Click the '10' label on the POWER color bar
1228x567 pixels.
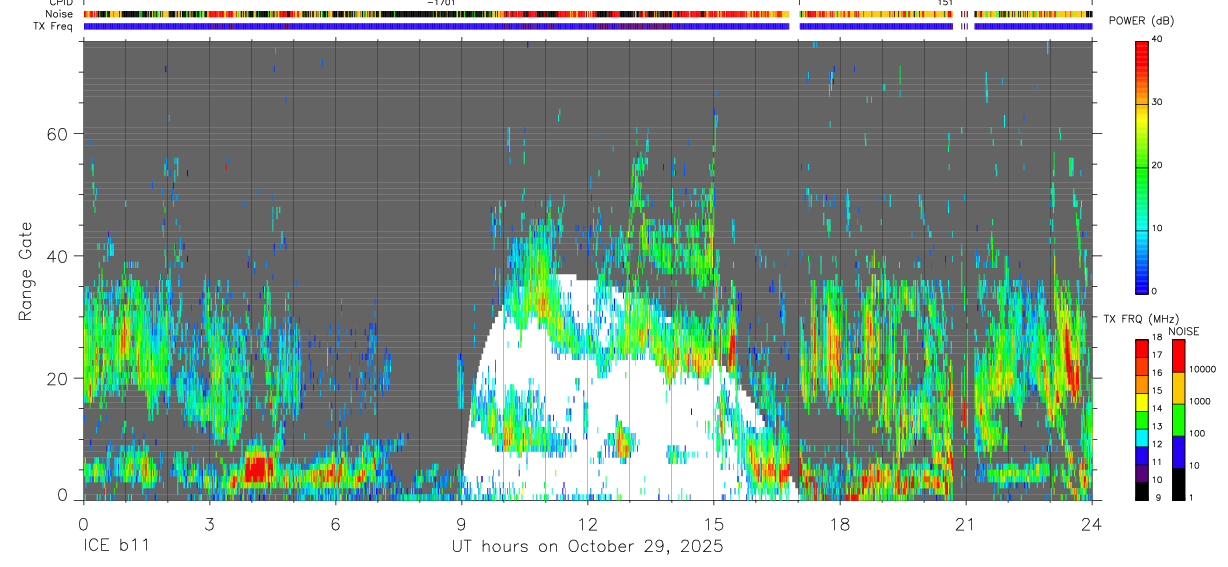(1159, 228)
